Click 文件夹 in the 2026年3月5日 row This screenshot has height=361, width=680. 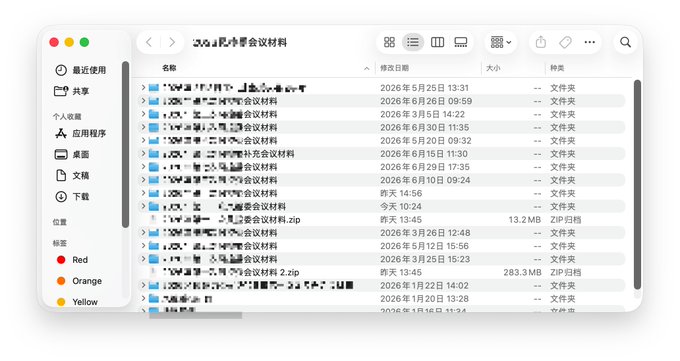(562, 114)
